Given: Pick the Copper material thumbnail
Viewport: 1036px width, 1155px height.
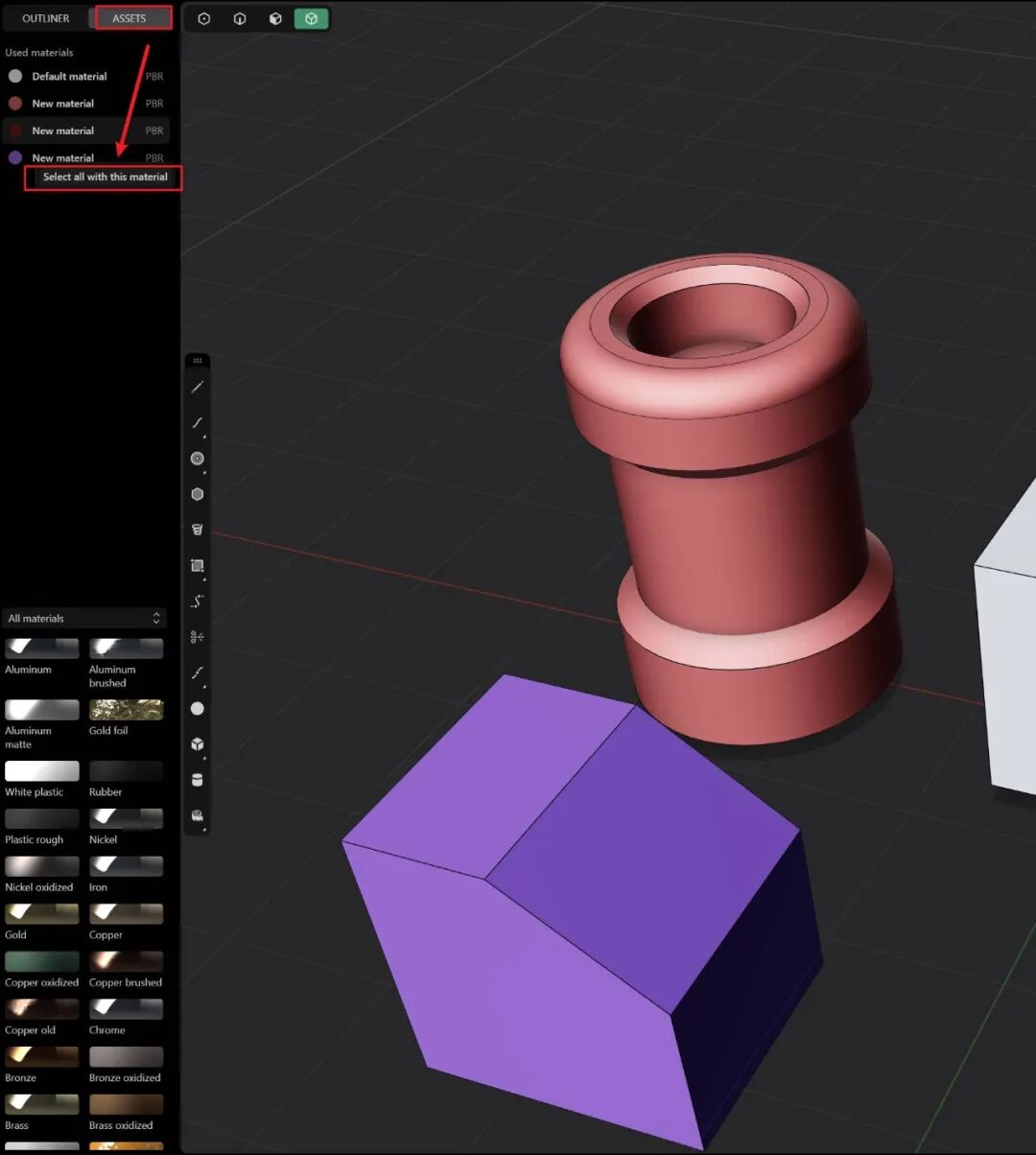Looking at the screenshot, I should 127,914.
